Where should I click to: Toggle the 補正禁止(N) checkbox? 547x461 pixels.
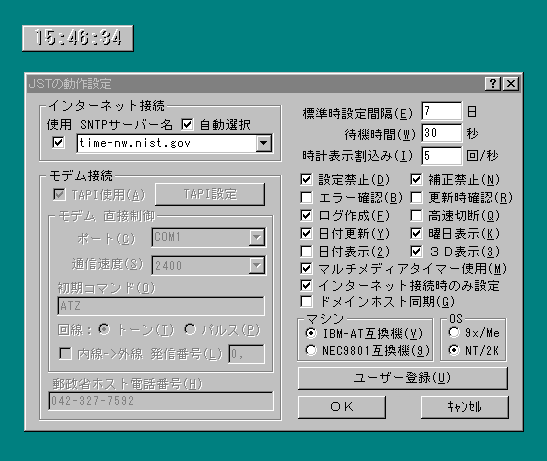point(416,179)
